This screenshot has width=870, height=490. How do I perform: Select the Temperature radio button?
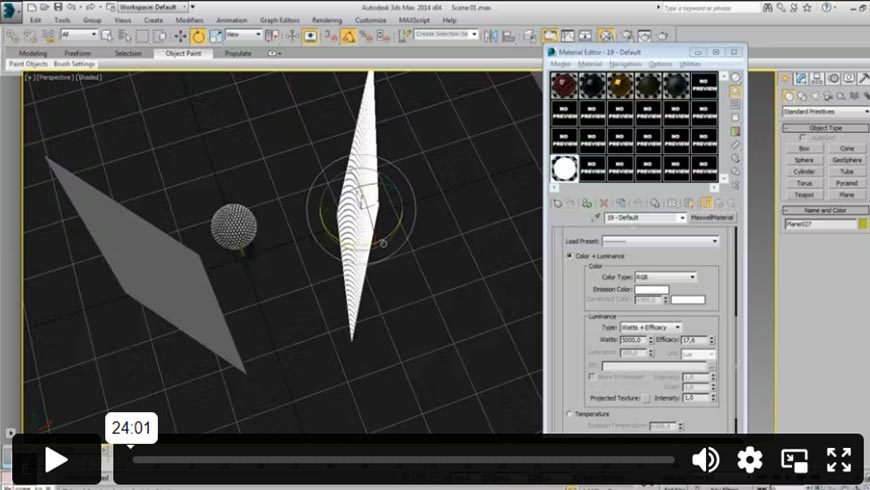[570, 414]
